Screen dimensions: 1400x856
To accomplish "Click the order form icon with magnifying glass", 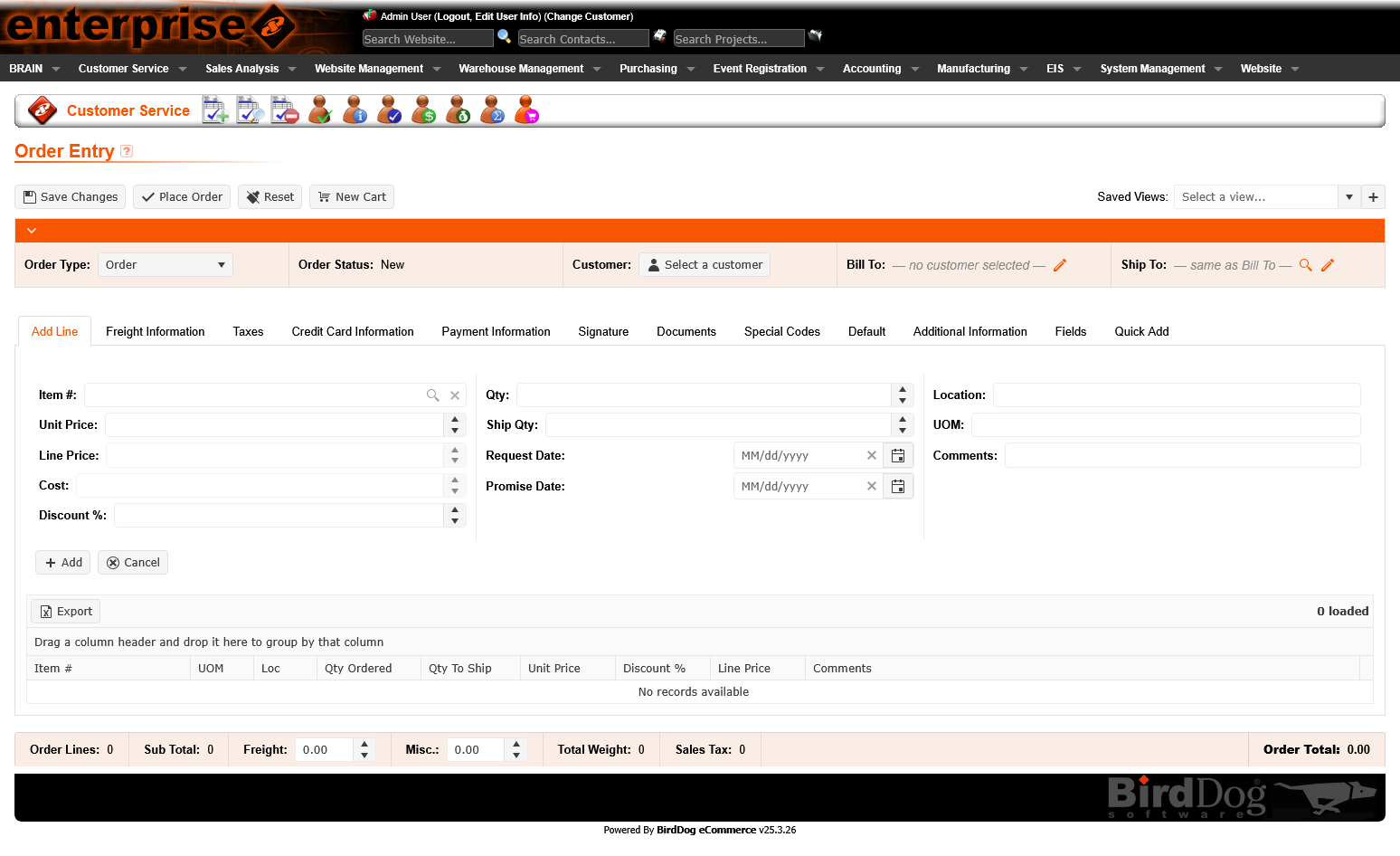I will [x=250, y=110].
